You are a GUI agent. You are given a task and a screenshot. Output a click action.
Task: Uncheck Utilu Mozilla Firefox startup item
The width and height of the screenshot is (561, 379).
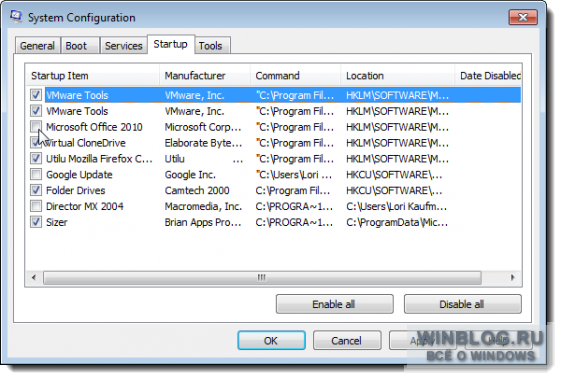click(36, 159)
